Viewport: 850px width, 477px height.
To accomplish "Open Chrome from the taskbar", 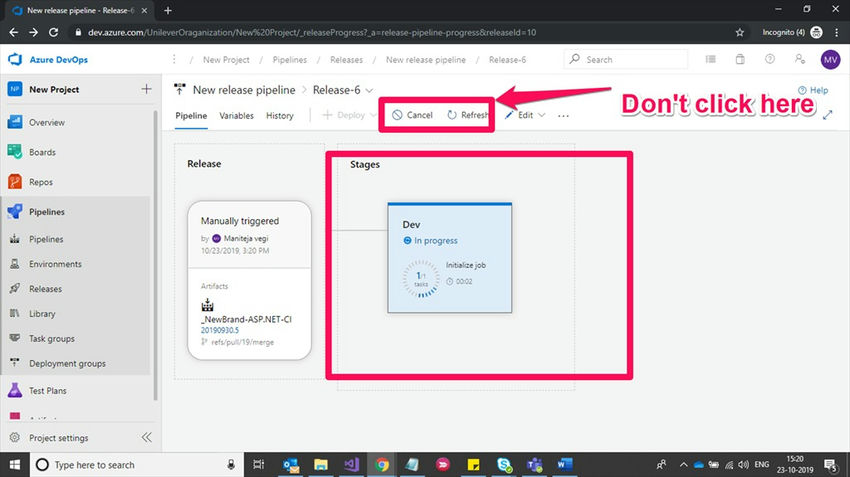I will [382, 465].
